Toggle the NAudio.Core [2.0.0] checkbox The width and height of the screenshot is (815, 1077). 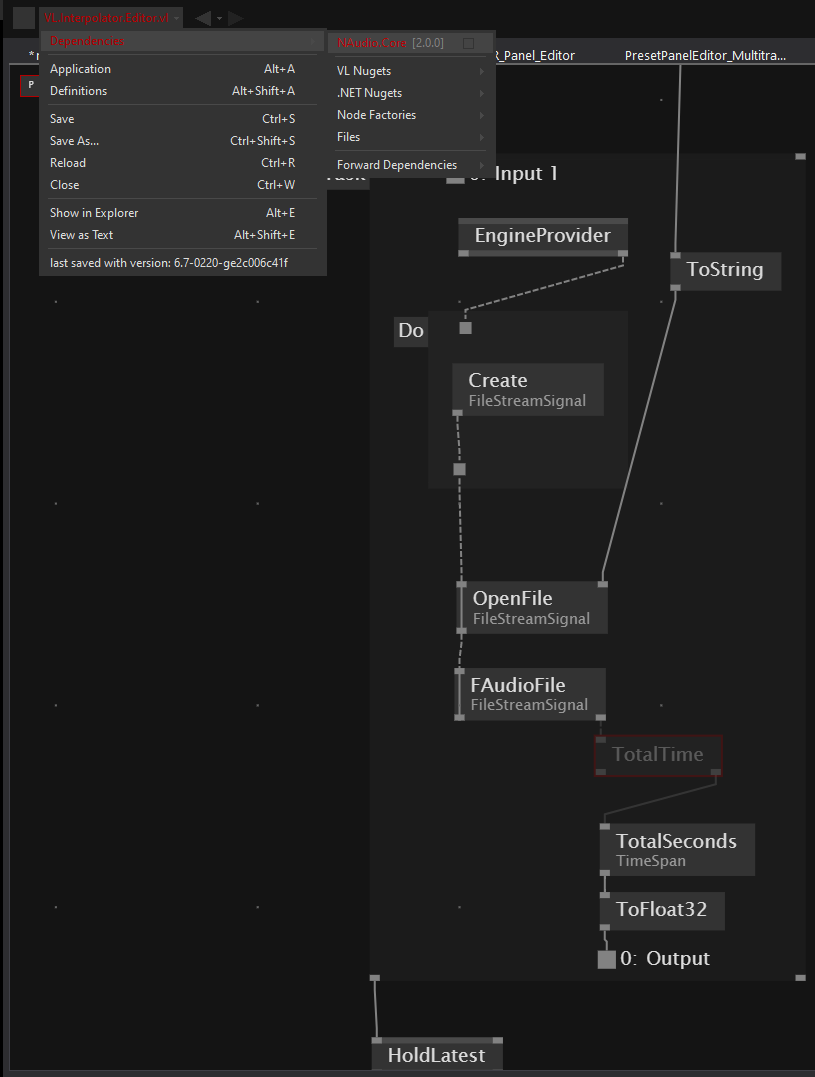tap(468, 43)
